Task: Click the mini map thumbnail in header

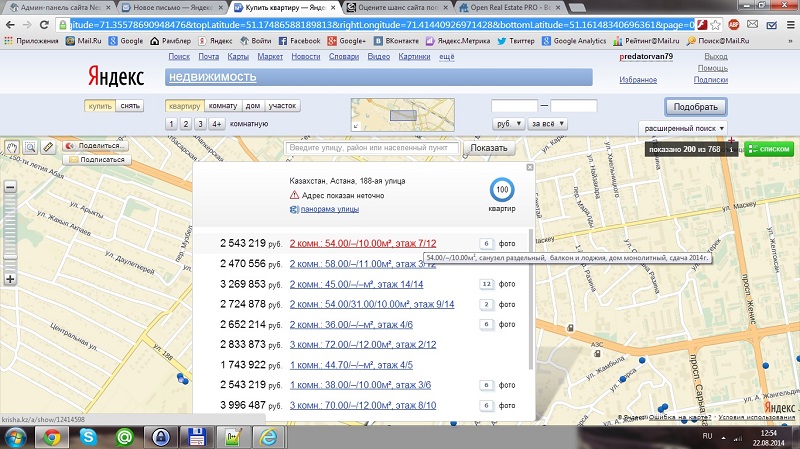Action: coord(403,115)
